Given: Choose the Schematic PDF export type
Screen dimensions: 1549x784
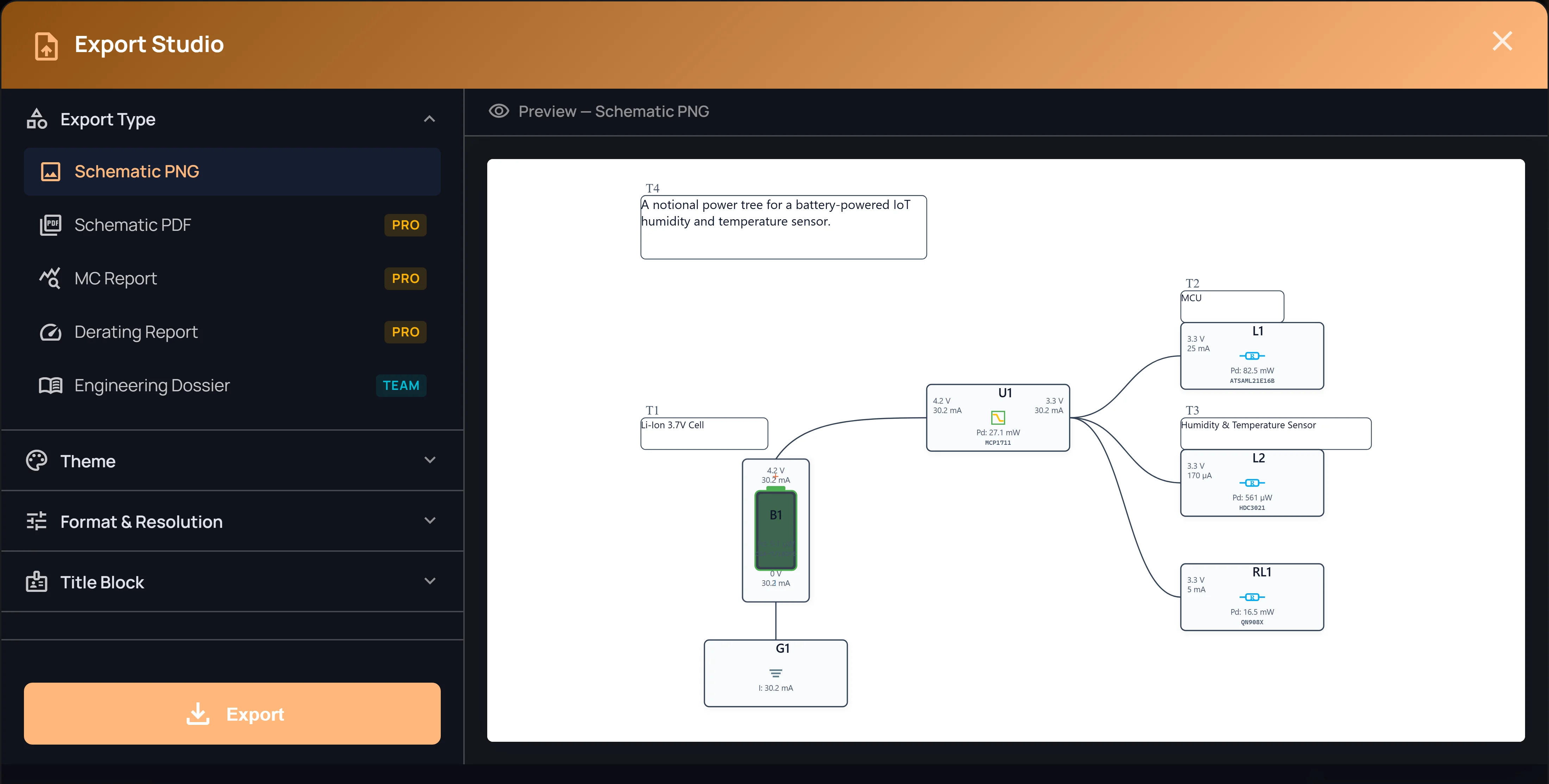Looking at the screenshot, I should (x=232, y=225).
